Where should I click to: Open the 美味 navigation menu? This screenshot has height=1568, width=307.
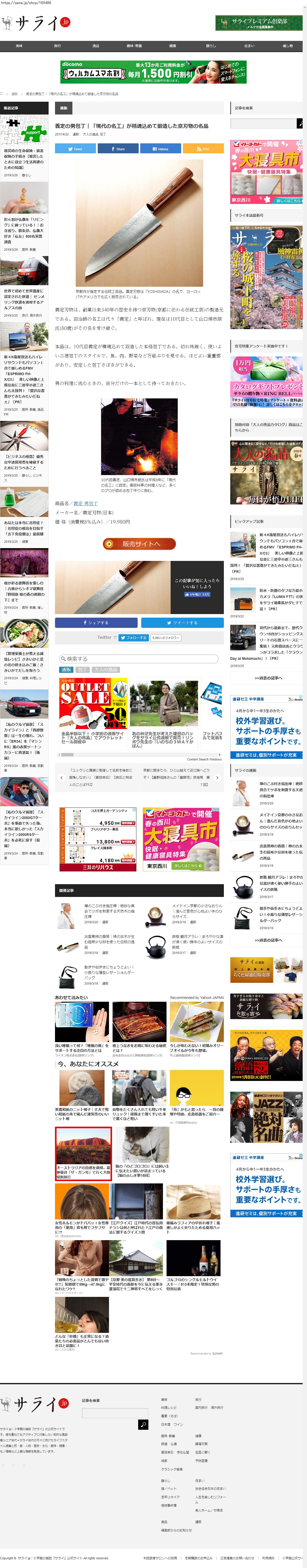click(x=19, y=46)
